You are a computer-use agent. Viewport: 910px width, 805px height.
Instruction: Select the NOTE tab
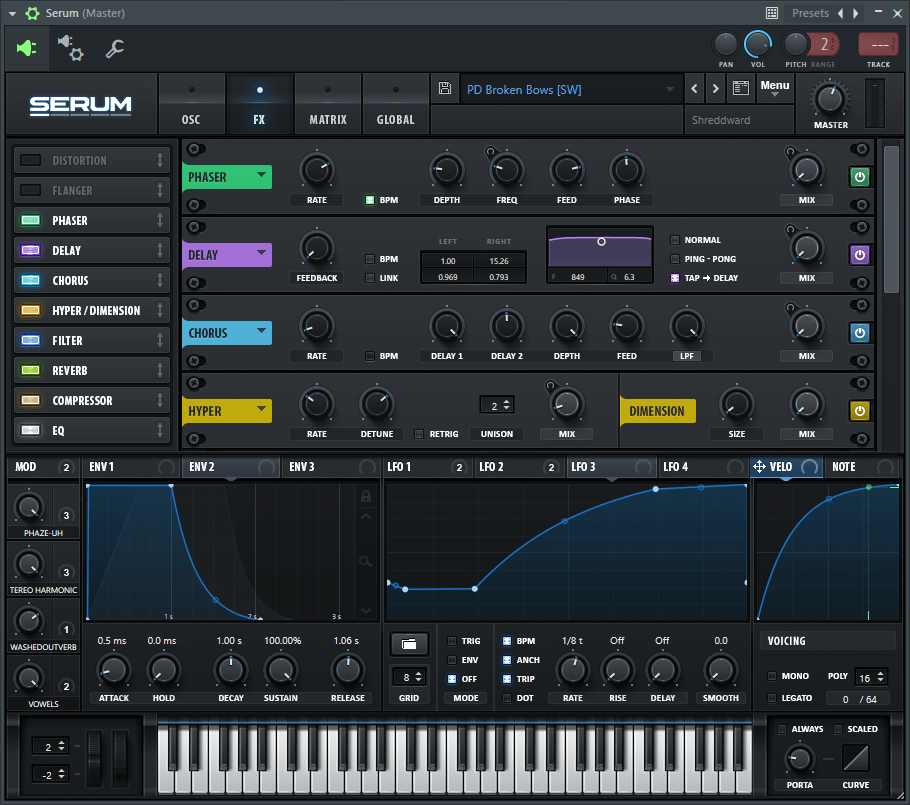coord(862,467)
